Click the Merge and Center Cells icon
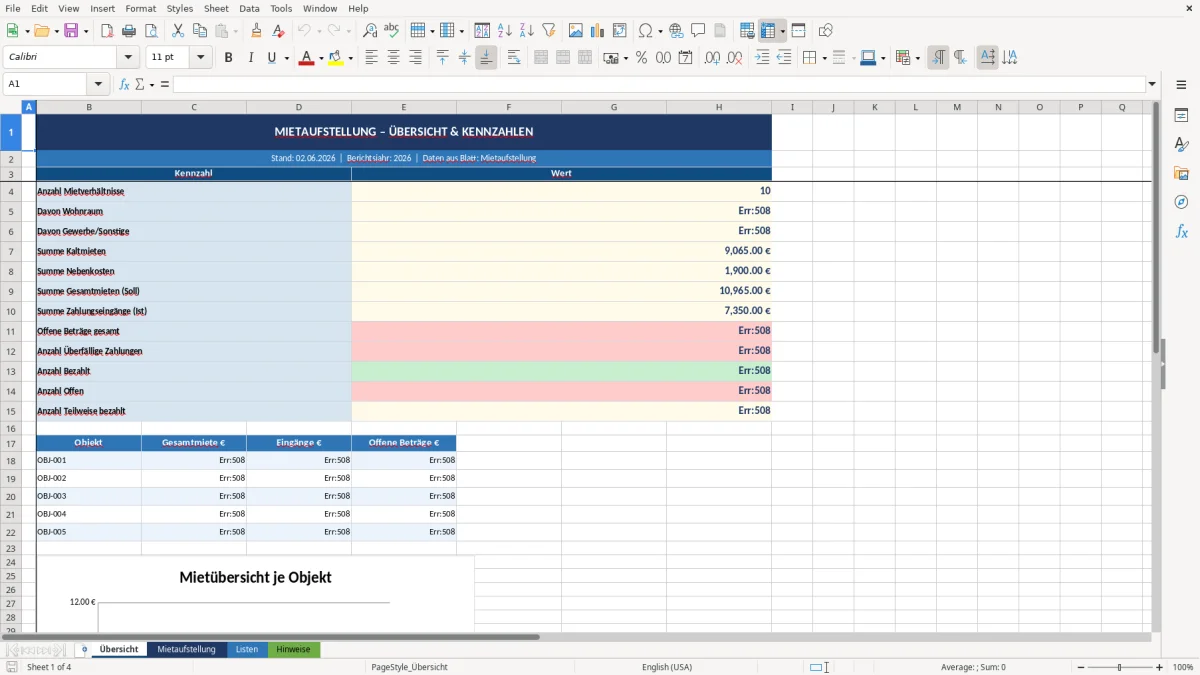This screenshot has height=675, width=1200. (541, 58)
